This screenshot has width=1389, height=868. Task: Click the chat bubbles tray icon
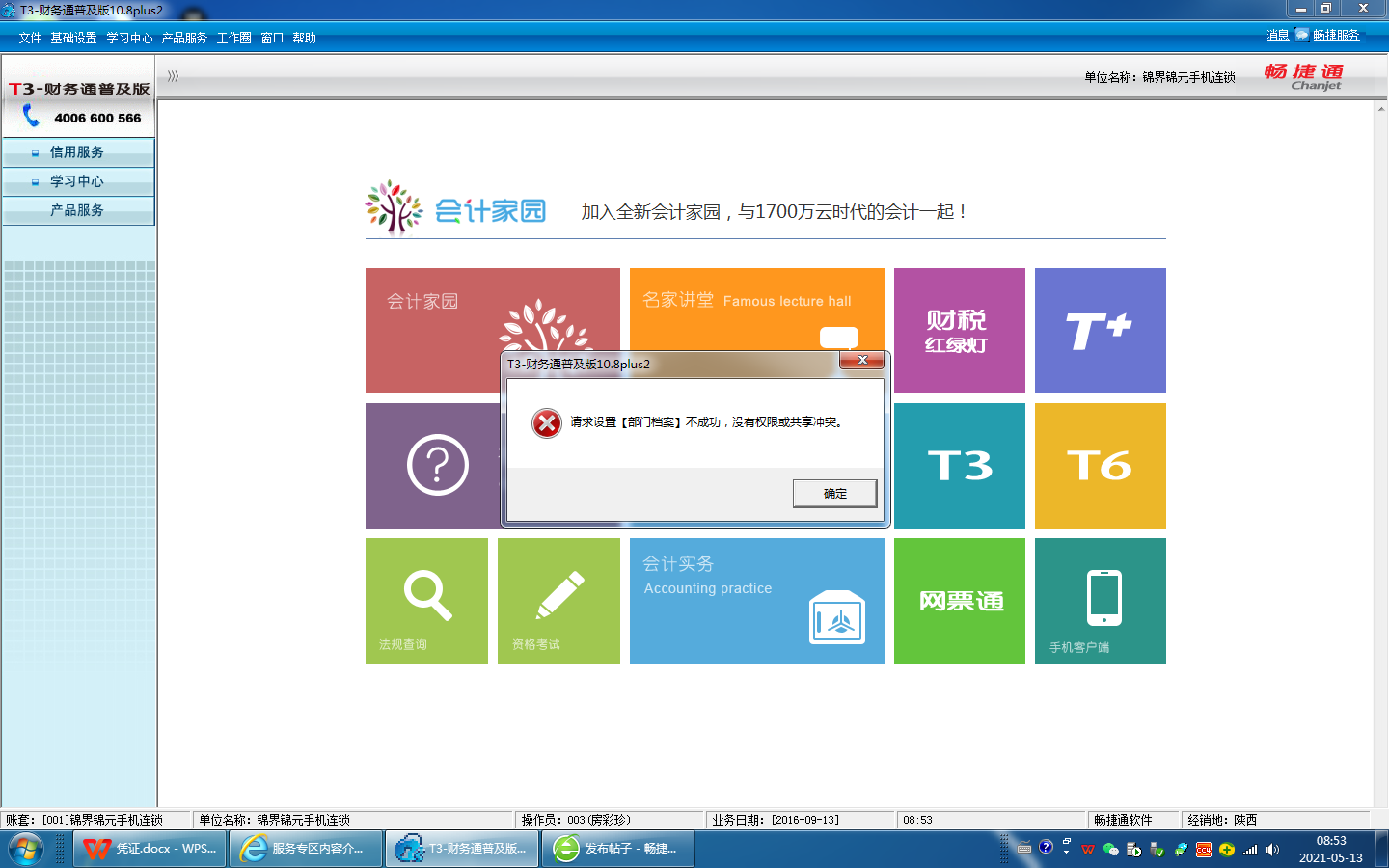tap(1181, 850)
